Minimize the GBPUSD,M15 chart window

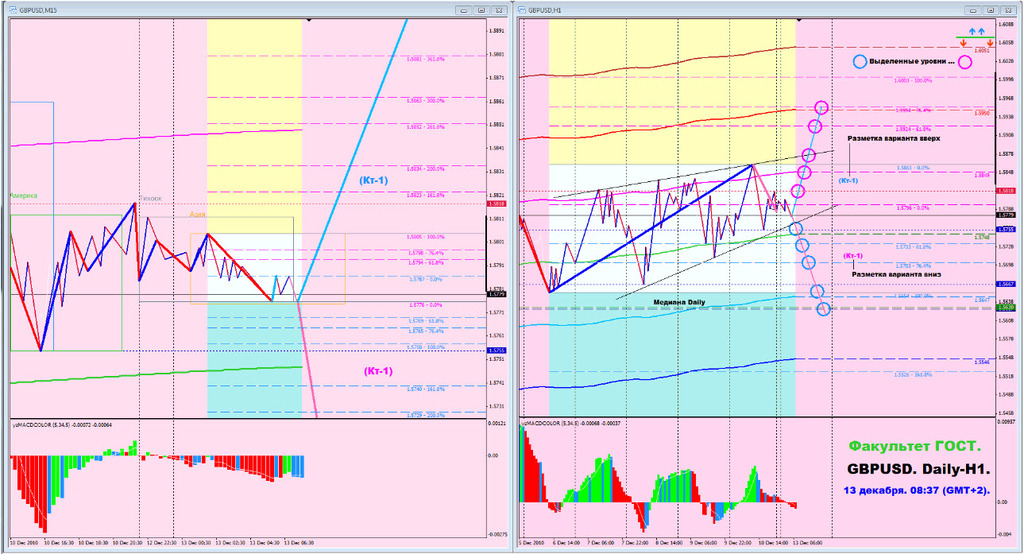(464, 10)
